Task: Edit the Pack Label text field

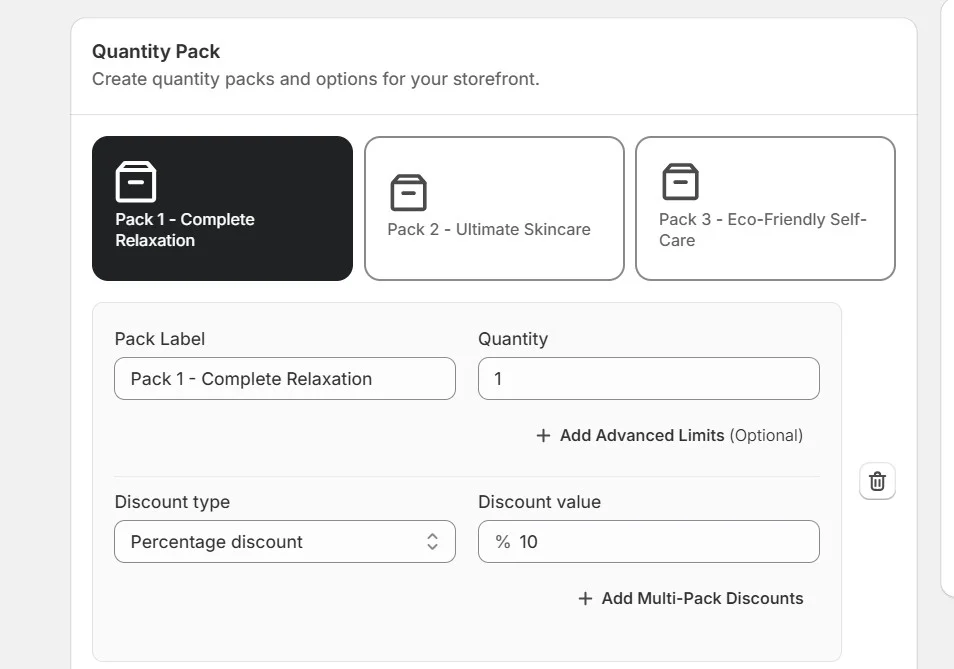Action: click(x=285, y=378)
